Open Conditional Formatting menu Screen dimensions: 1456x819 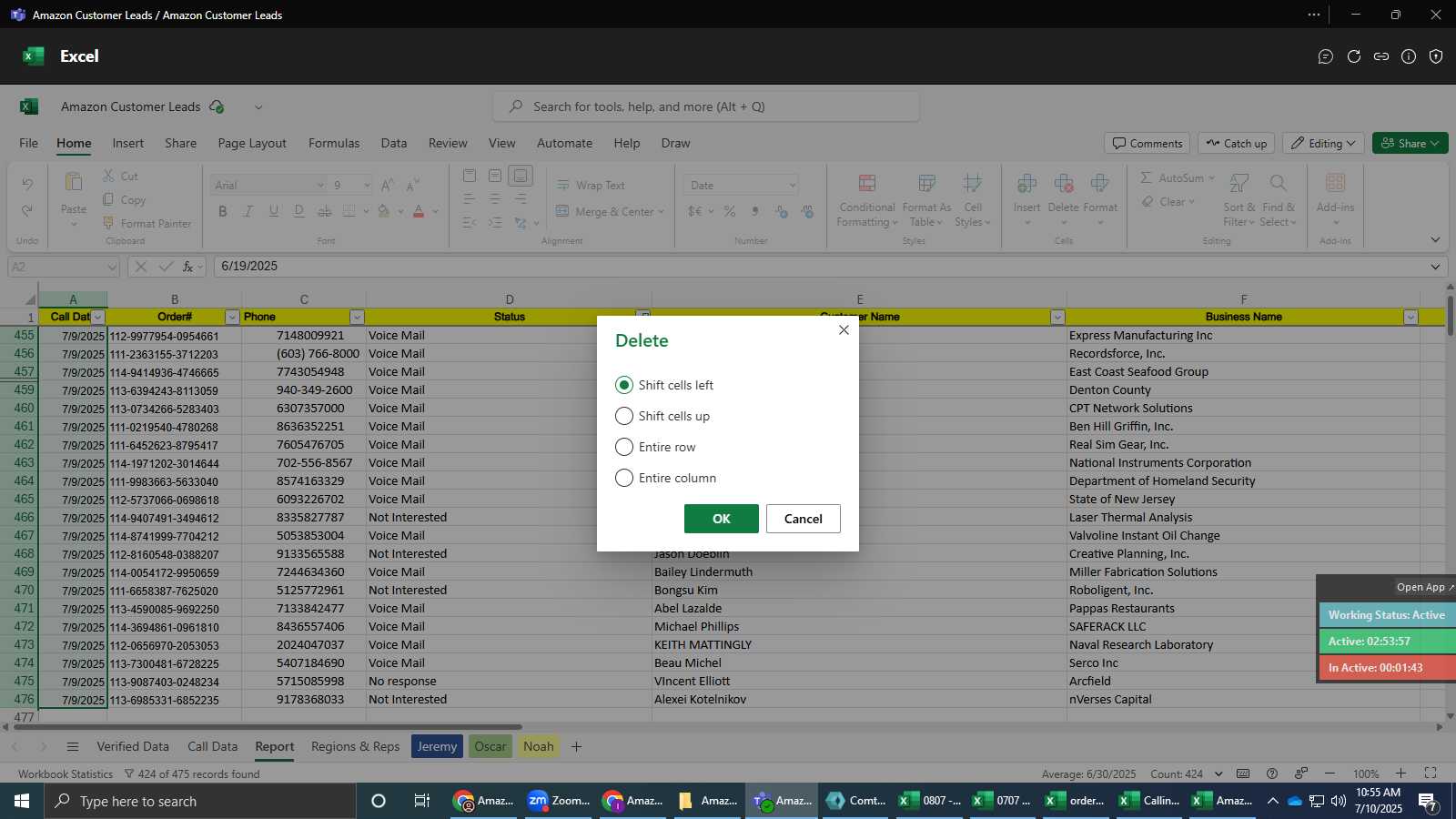tap(867, 200)
